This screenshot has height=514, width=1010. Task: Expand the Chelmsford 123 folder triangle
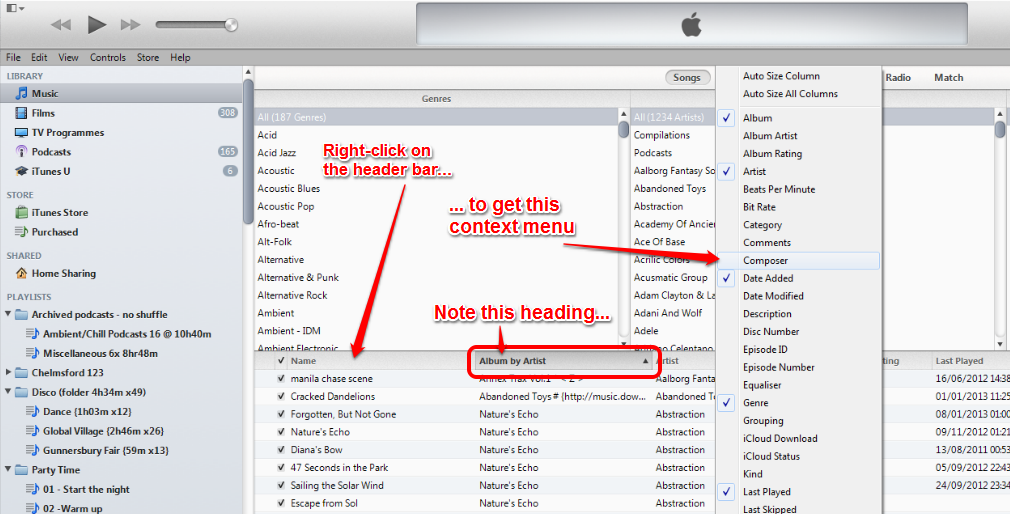(x=8, y=372)
